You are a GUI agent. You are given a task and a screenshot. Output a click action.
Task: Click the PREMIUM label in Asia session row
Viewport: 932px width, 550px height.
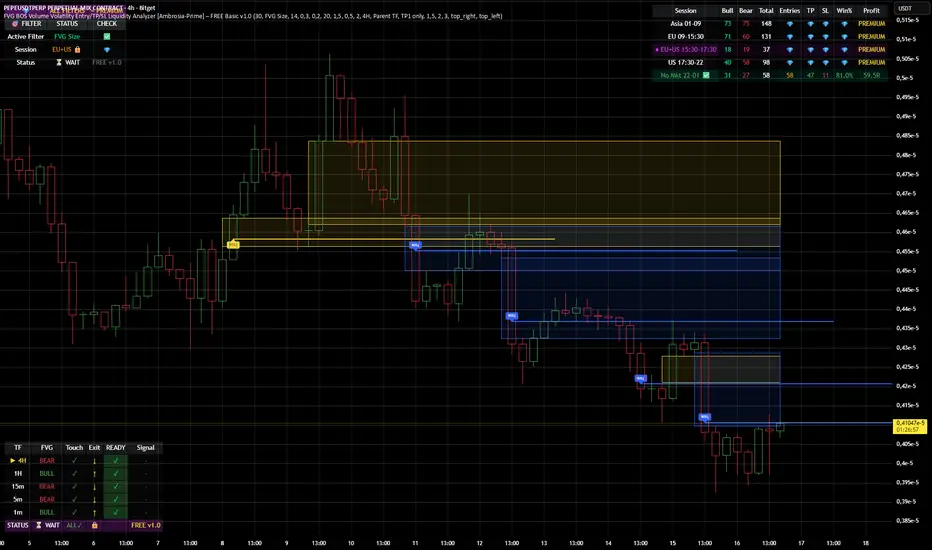click(x=871, y=24)
